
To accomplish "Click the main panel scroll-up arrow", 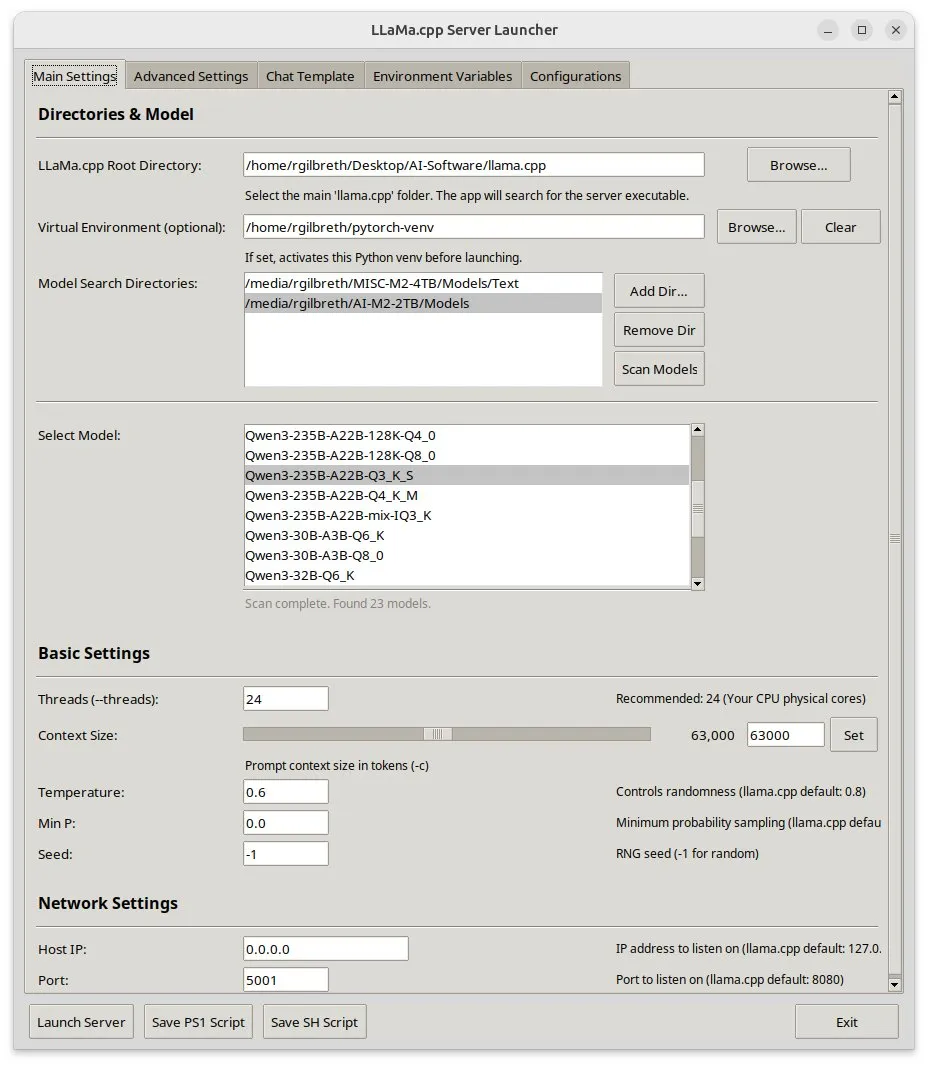I will click(x=895, y=97).
